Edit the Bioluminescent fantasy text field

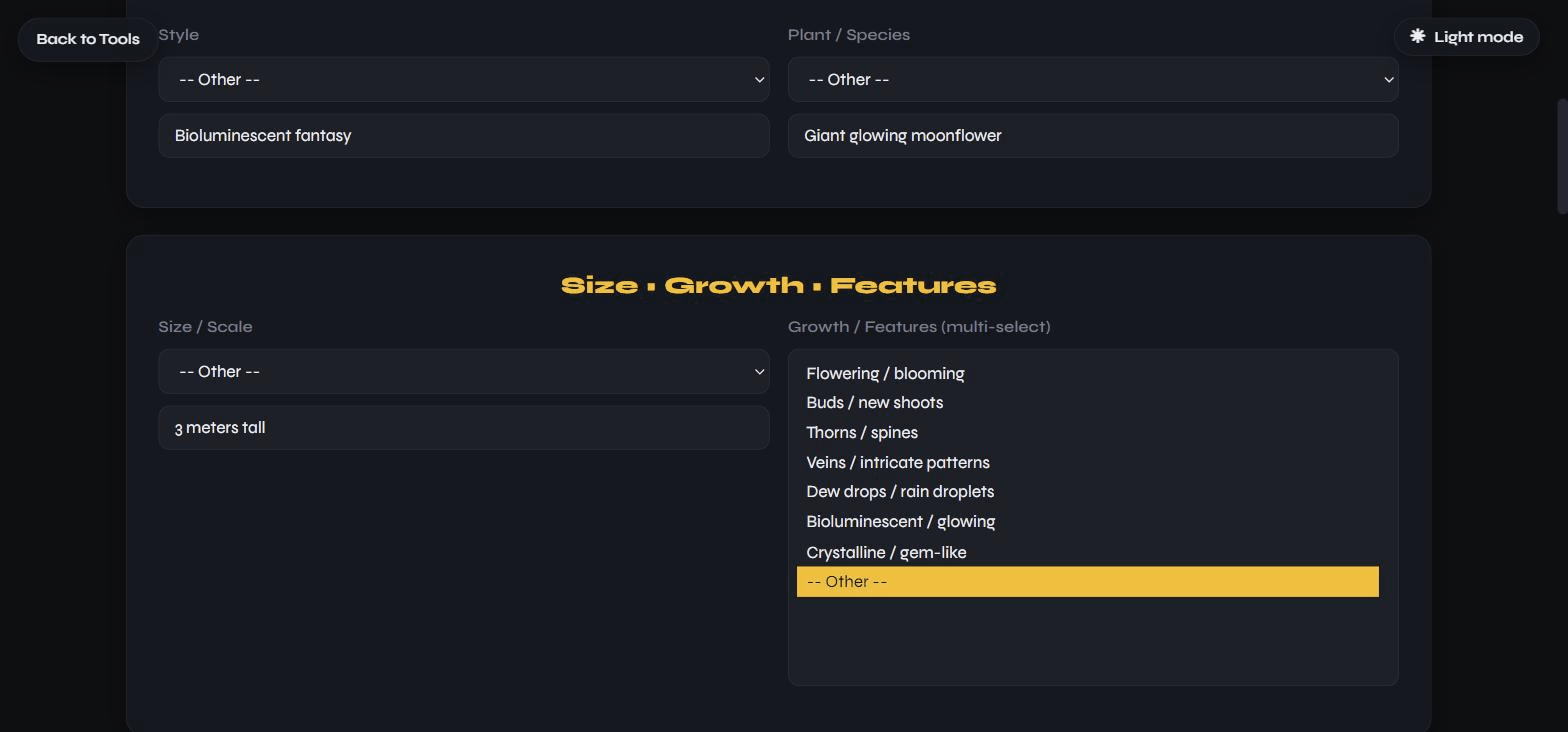click(x=464, y=135)
